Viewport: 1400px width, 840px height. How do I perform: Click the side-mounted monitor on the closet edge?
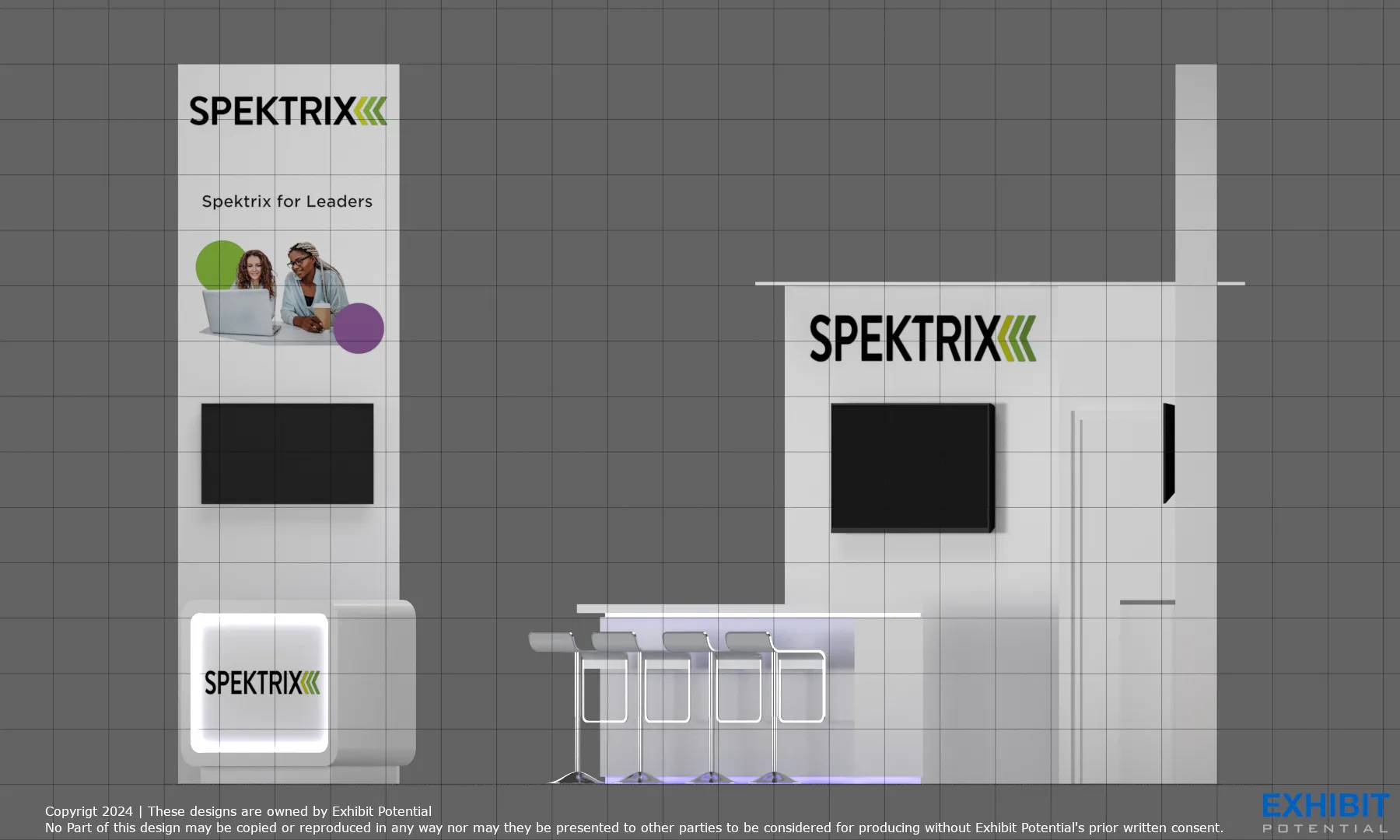(x=1169, y=453)
